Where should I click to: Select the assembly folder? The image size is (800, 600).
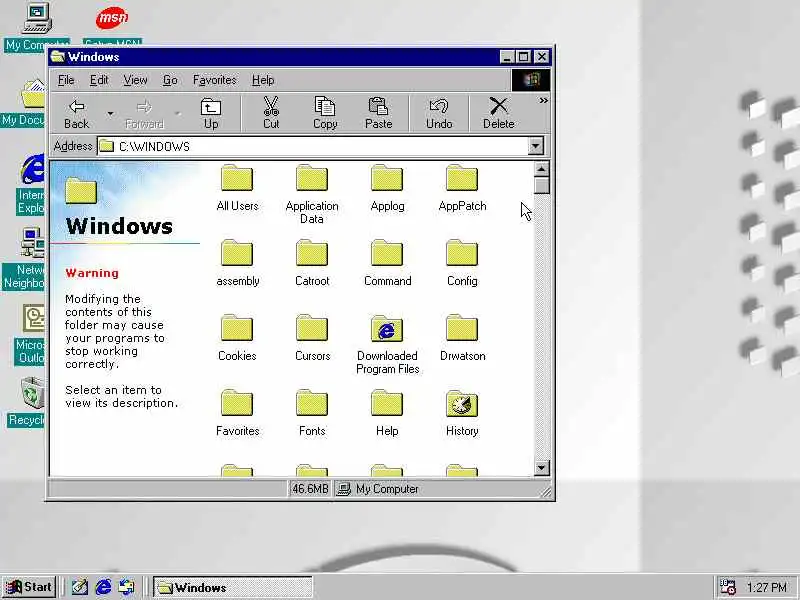click(237, 263)
